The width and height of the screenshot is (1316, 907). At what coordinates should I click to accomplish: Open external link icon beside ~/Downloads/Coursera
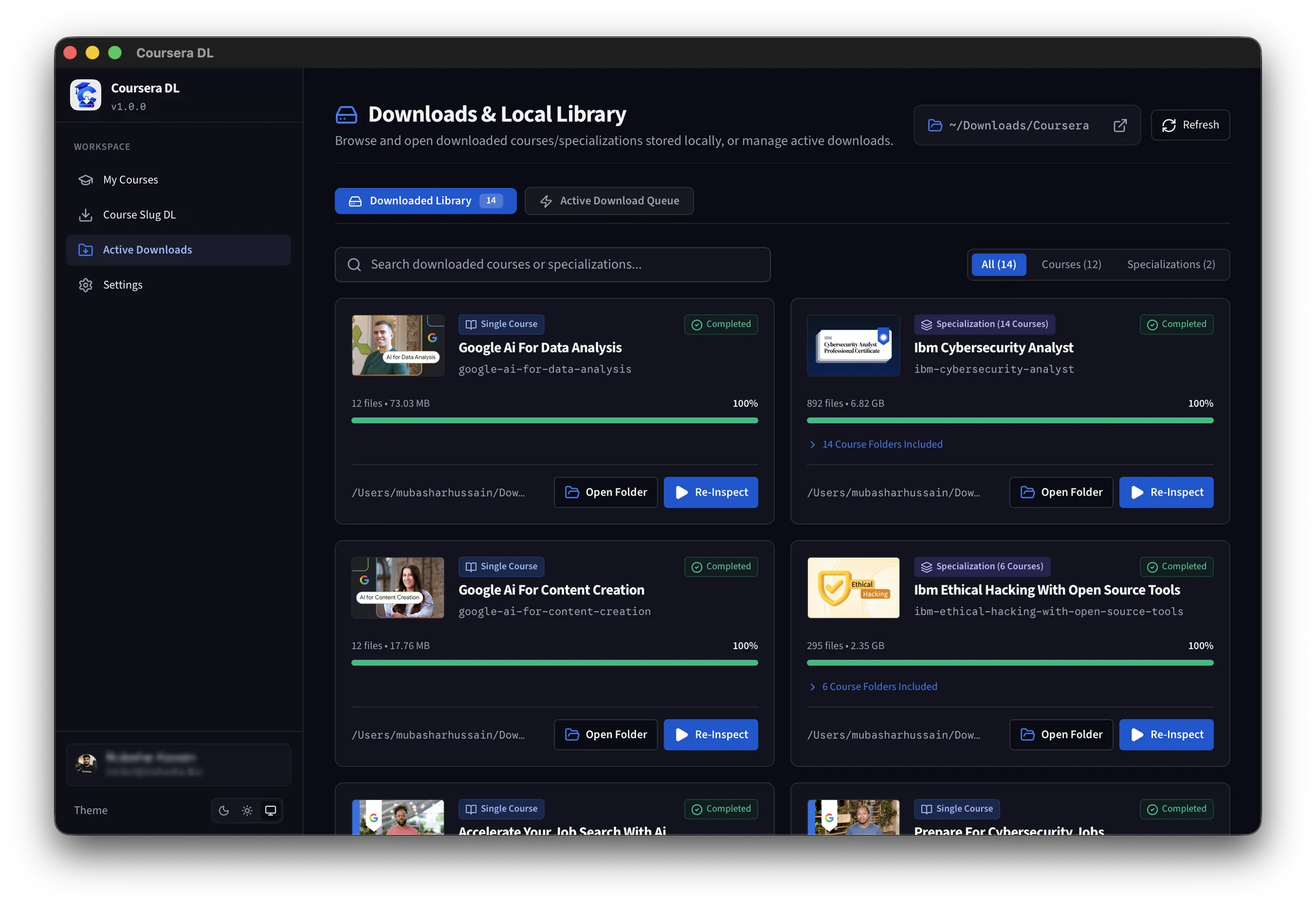pos(1120,125)
